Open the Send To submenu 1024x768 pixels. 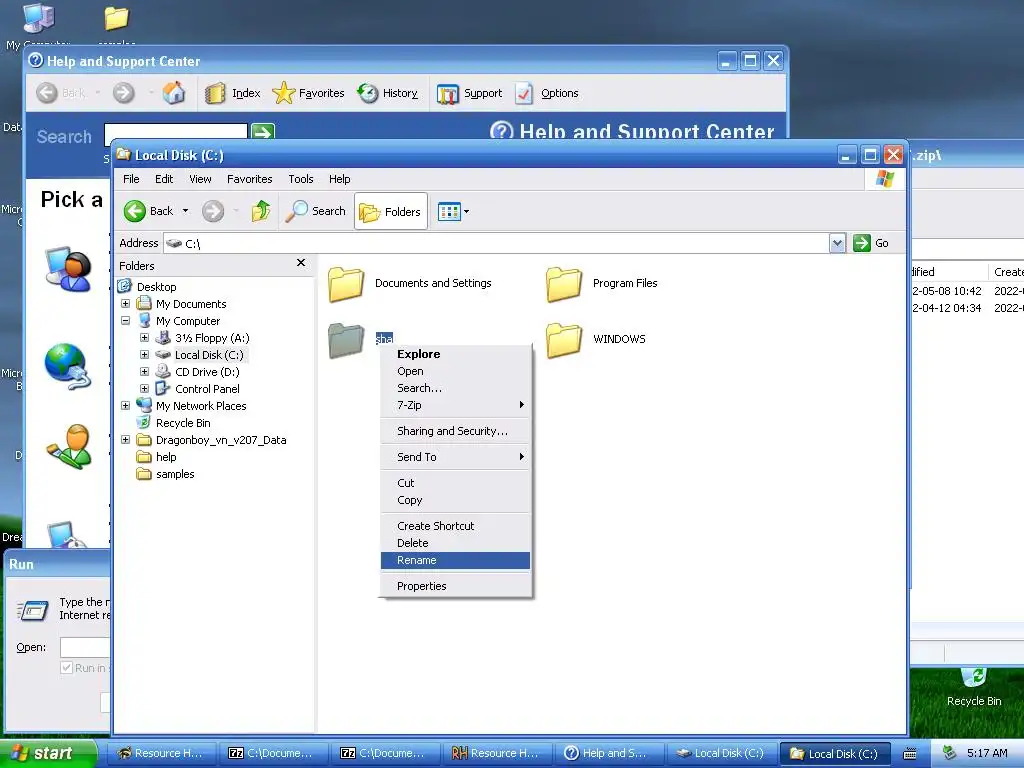click(x=455, y=457)
